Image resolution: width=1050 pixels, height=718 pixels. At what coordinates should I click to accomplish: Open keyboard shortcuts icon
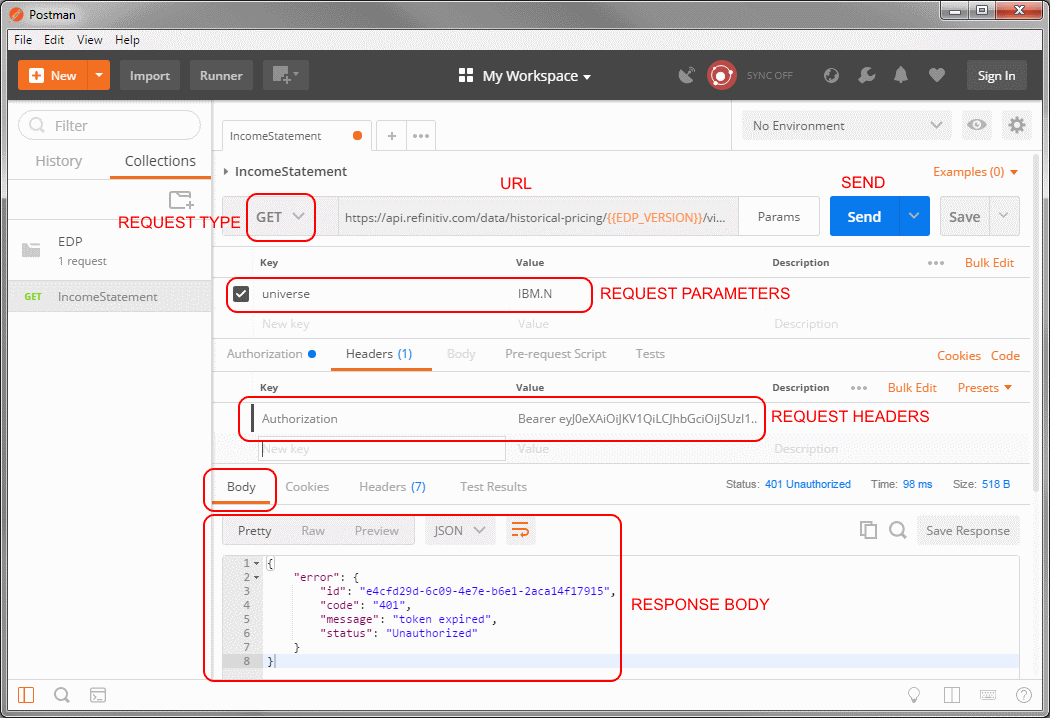(x=988, y=695)
